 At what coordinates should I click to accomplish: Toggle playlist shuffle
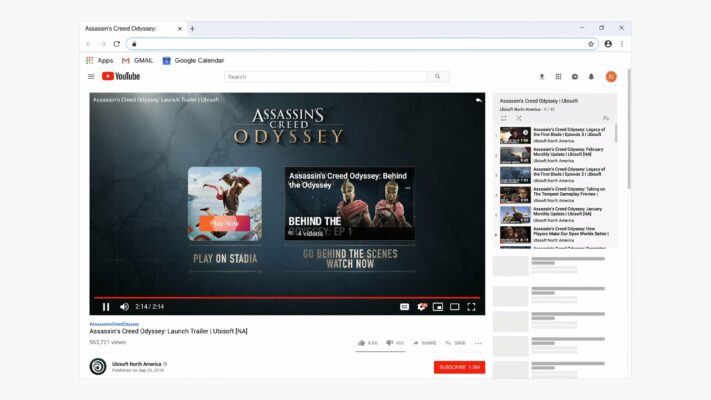pyautogui.click(x=519, y=118)
